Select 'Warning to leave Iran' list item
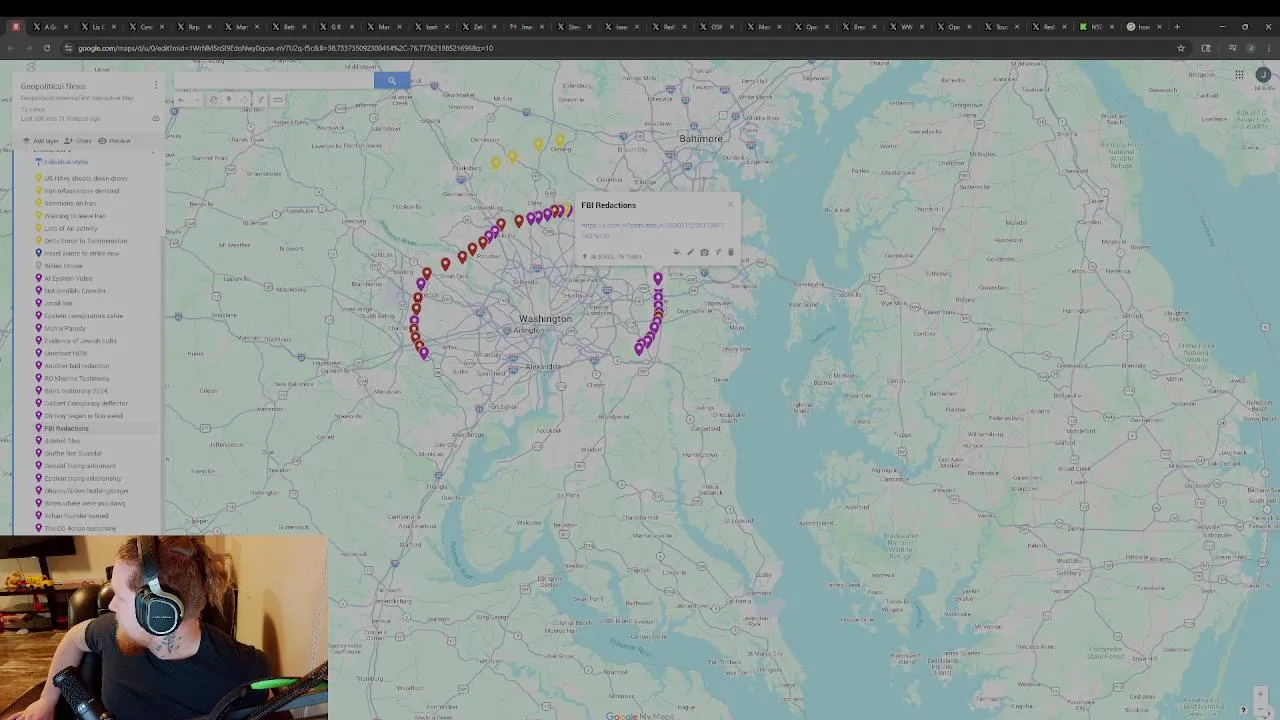The image size is (1280, 720). pos(75,216)
